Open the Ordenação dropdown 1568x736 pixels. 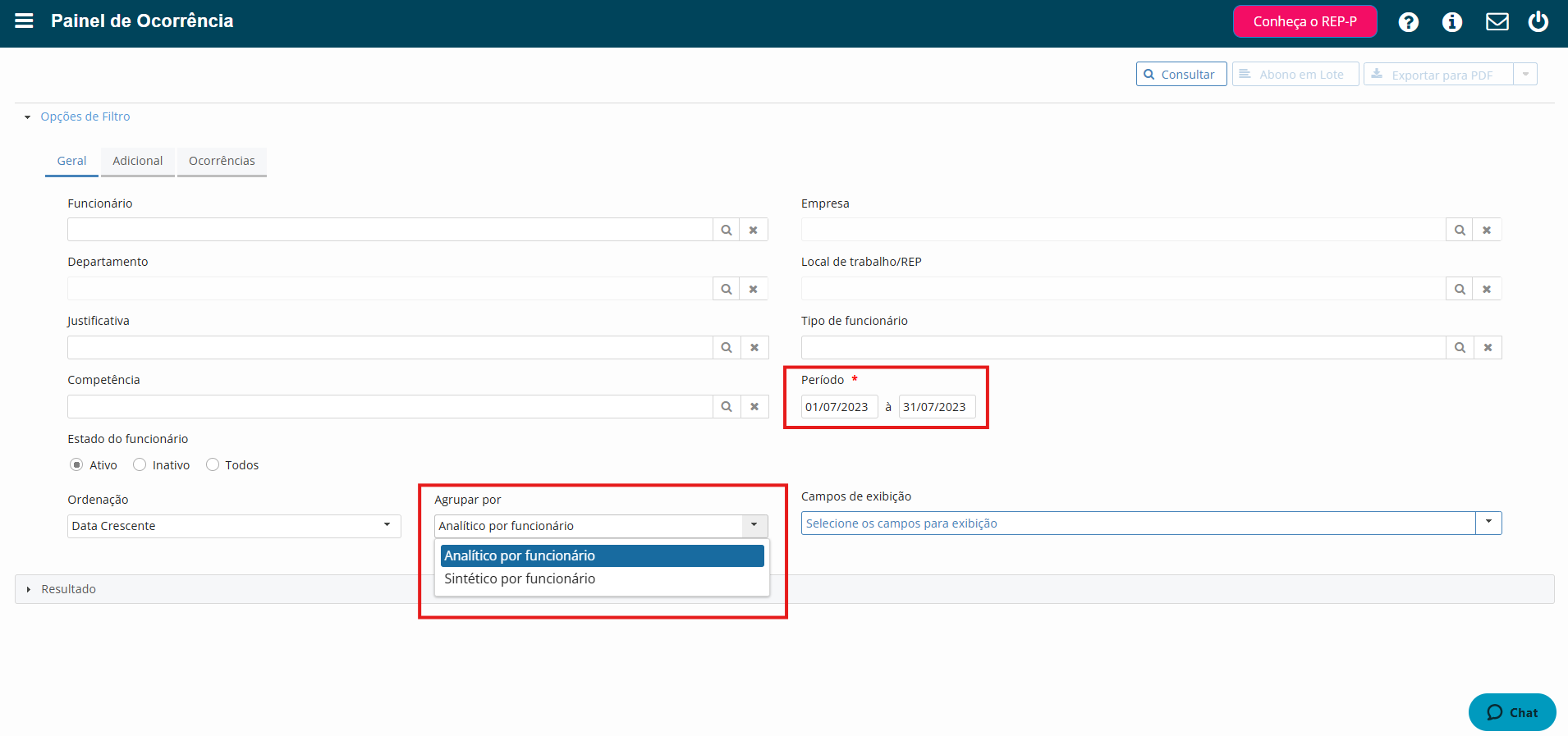[234, 526]
